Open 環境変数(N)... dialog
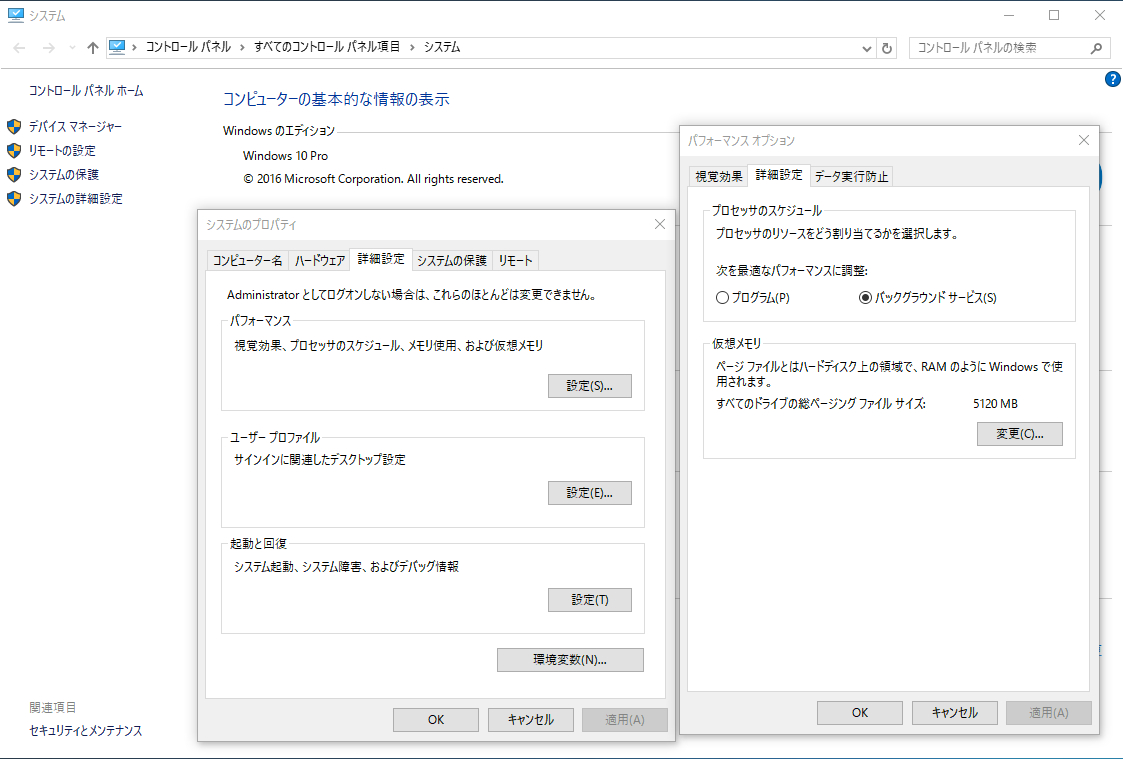The image size is (1123, 759). [570, 660]
